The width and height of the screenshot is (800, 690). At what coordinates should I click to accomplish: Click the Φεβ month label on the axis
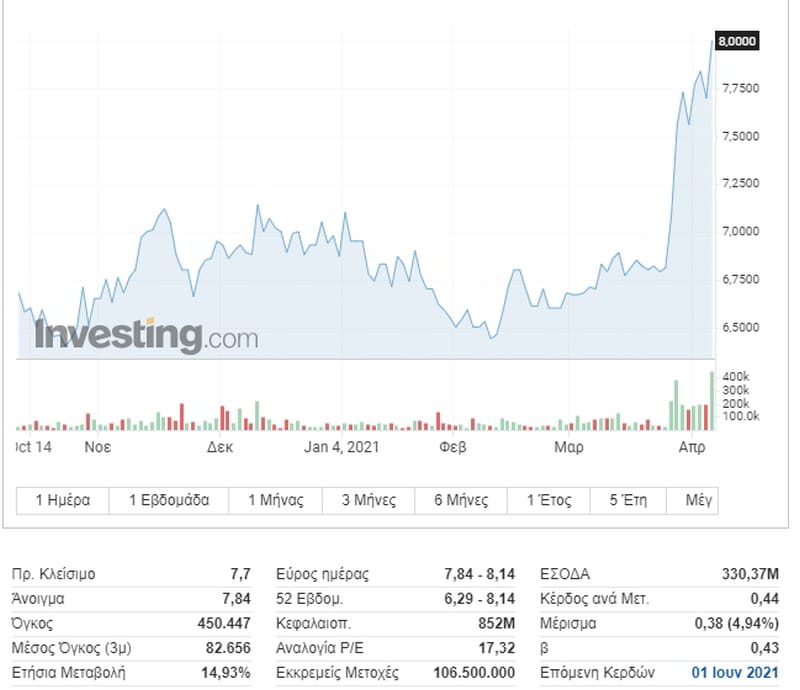click(453, 447)
